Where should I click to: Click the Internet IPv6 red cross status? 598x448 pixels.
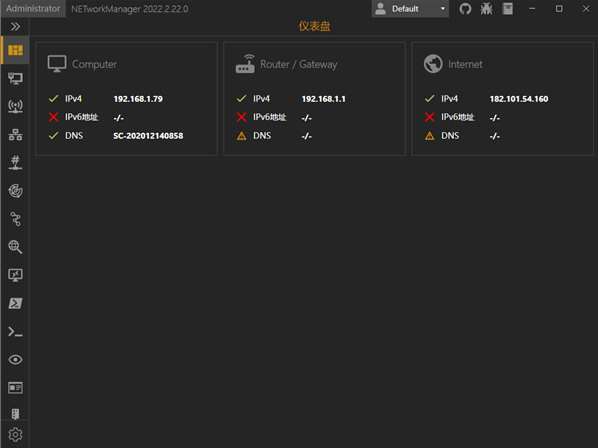click(x=429, y=117)
